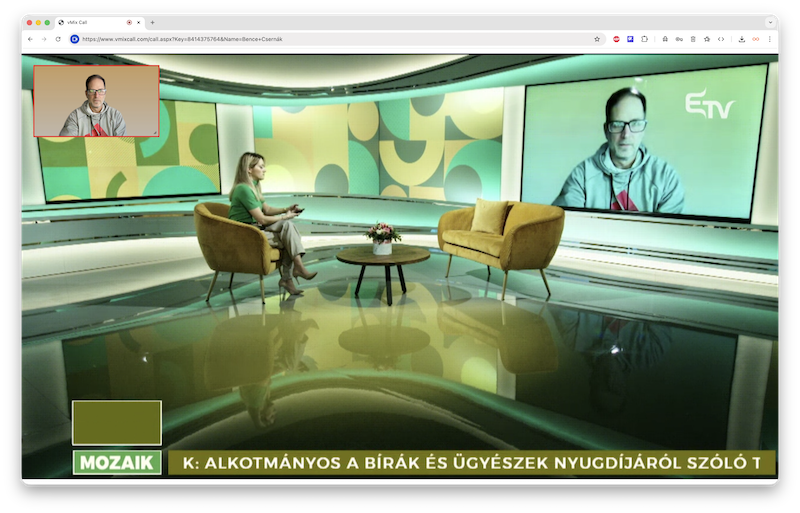The image size is (800, 513).
Task: Open site info icon beside the URL
Action: (x=74, y=39)
